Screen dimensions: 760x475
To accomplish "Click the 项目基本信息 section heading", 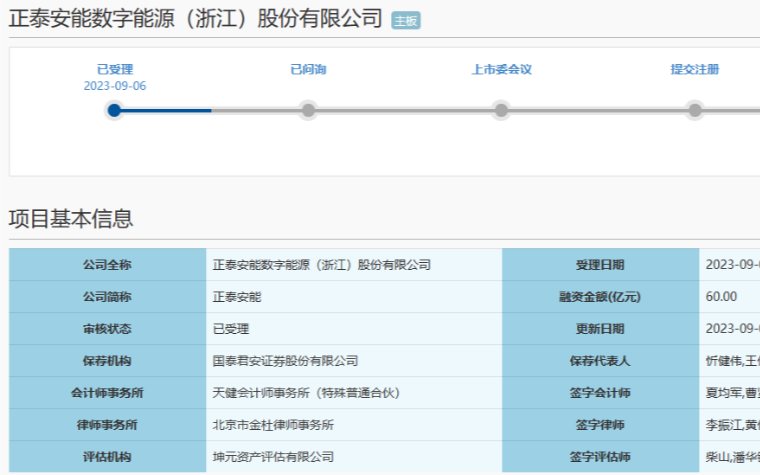I will (71, 219).
